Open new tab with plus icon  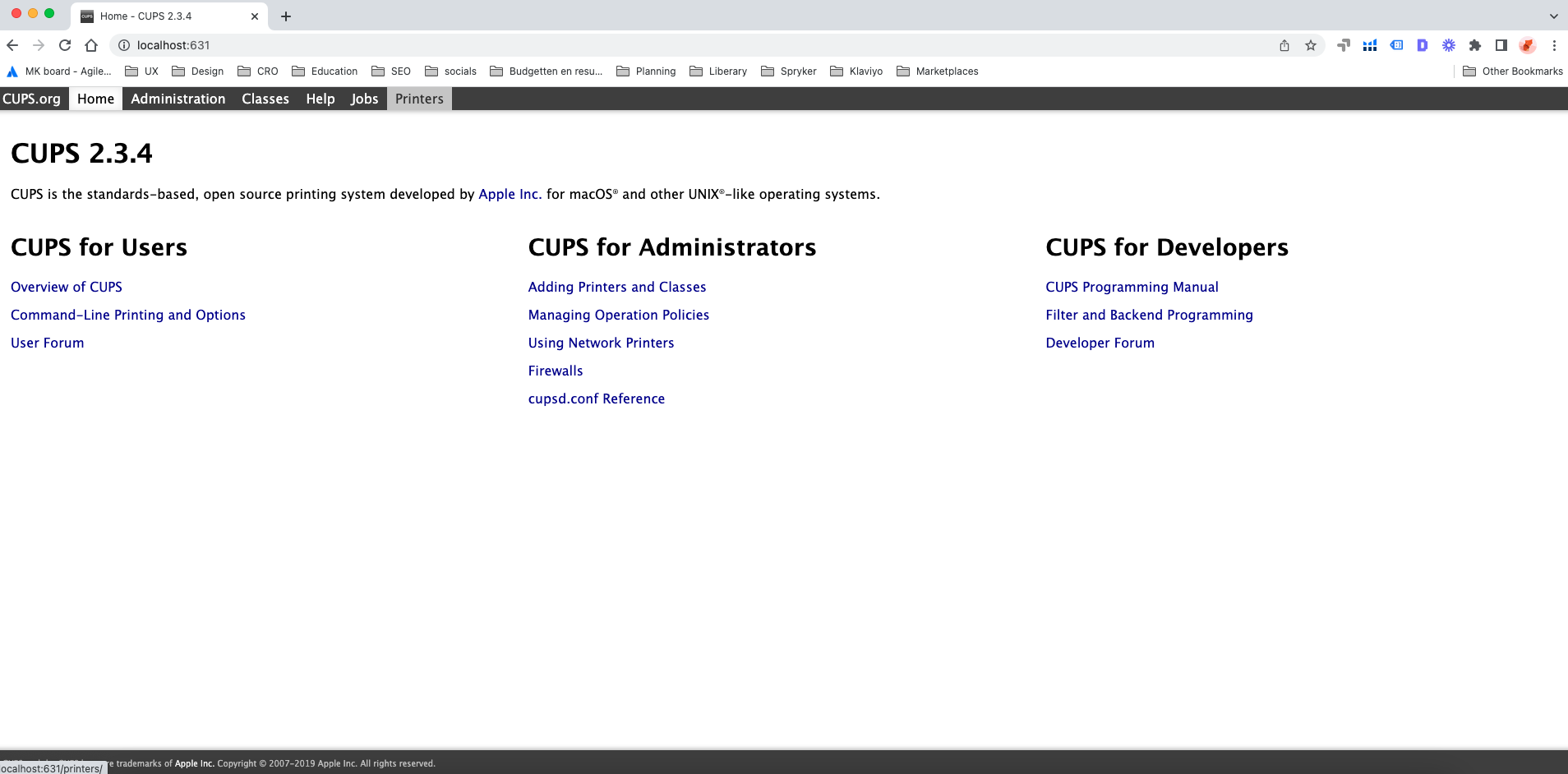pos(286,16)
